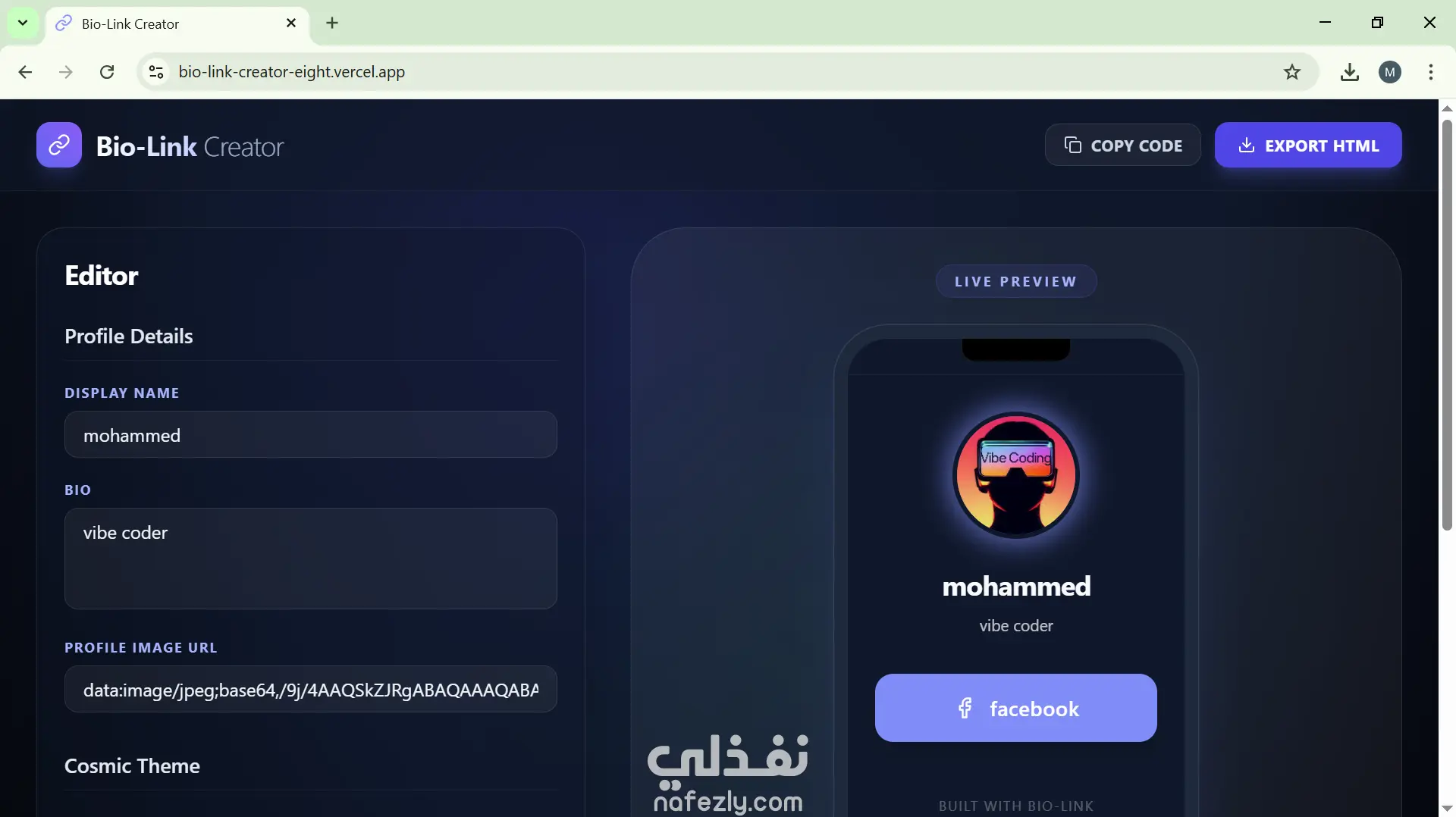The height and width of the screenshot is (817, 1456).
Task: Click the Bio-Link Creator logo icon
Action: [59, 145]
